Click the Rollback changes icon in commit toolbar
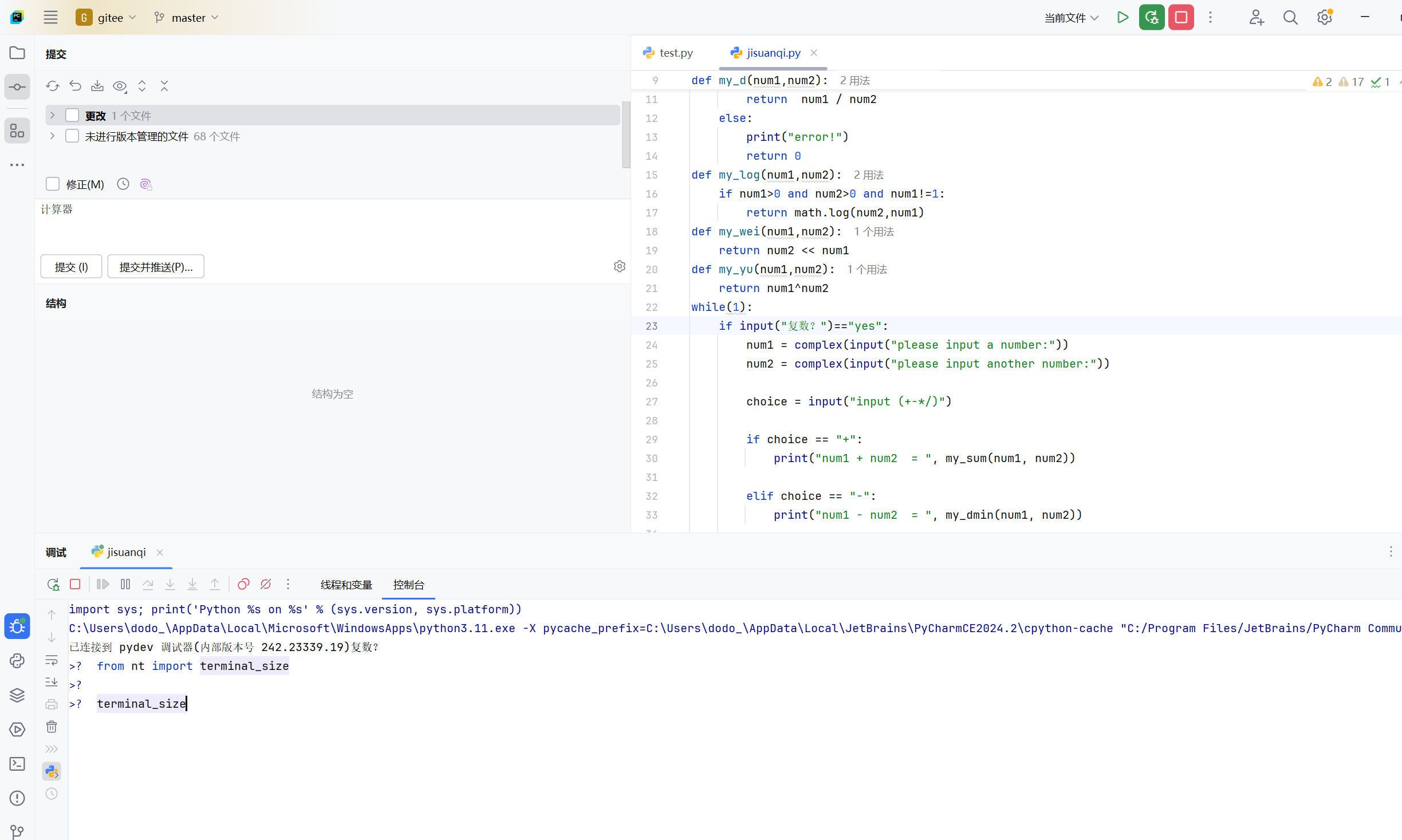 (75, 86)
